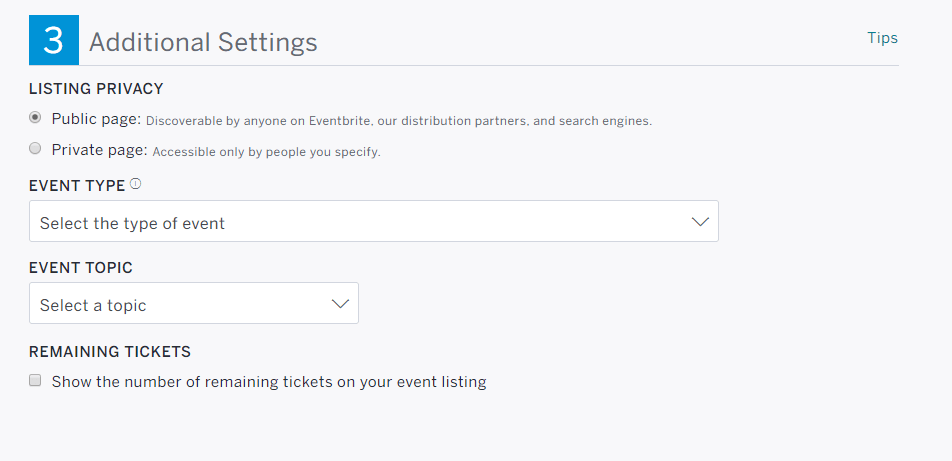Select the Public page radio button
952x461 pixels.
coord(35,118)
